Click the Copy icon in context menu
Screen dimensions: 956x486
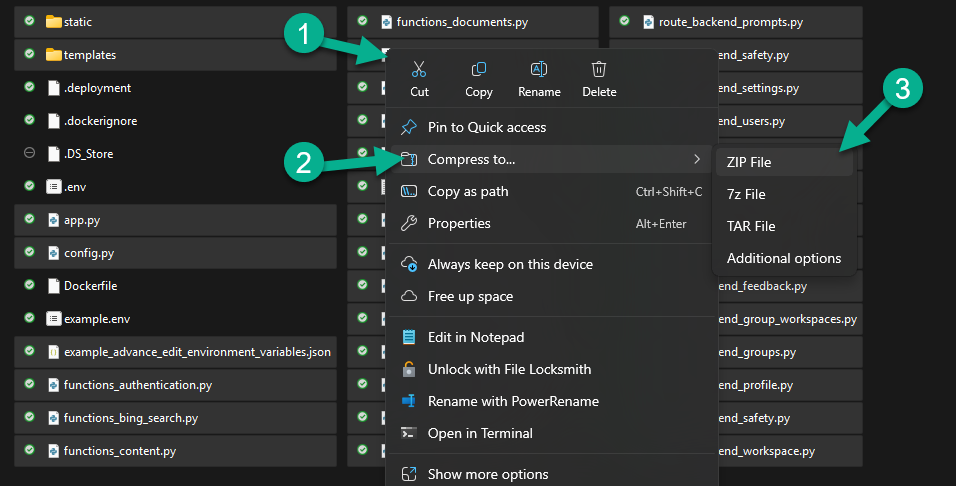point(479,69)
